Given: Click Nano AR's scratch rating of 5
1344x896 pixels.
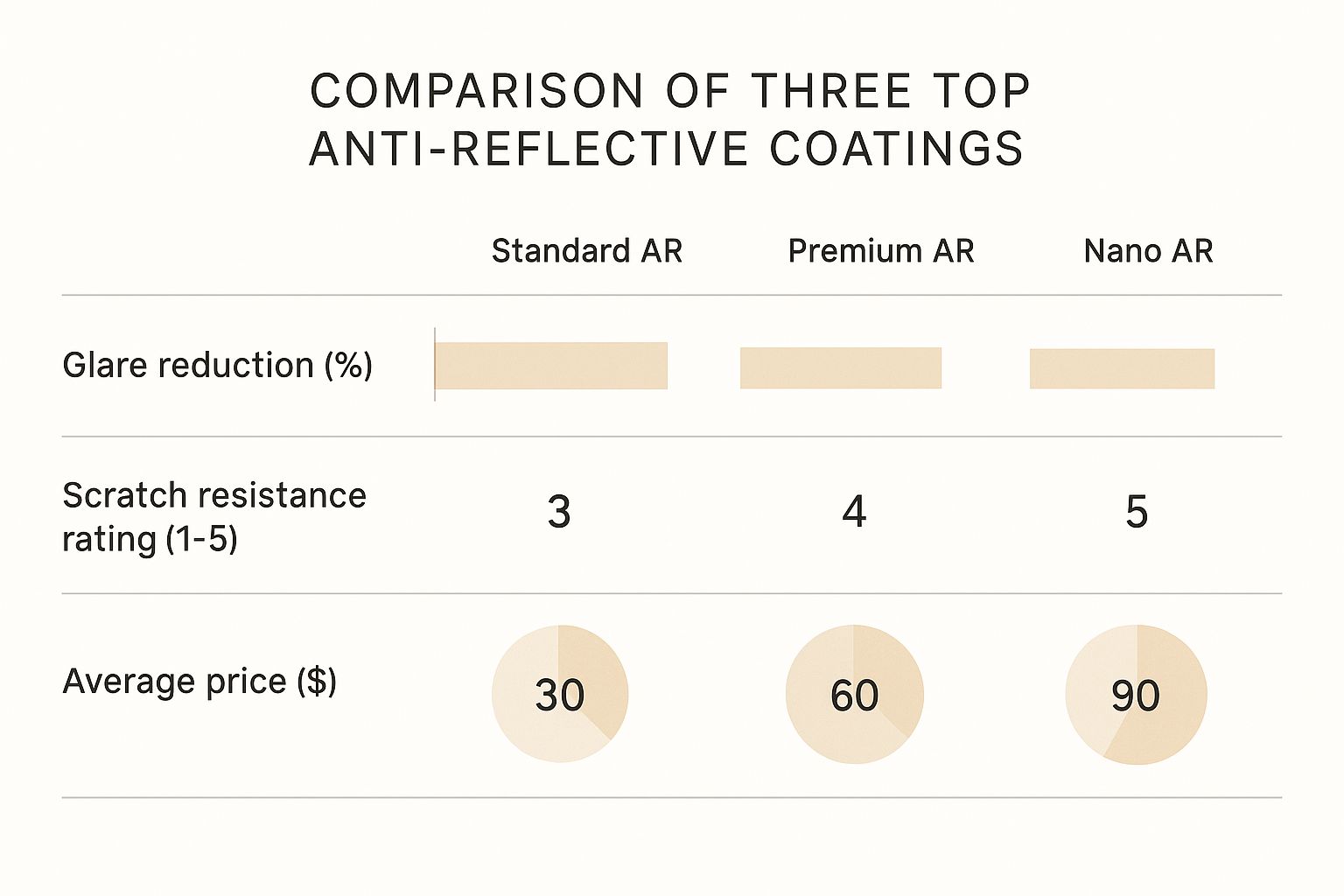Looking at the screenshot, I should (x=1136, y=512).
